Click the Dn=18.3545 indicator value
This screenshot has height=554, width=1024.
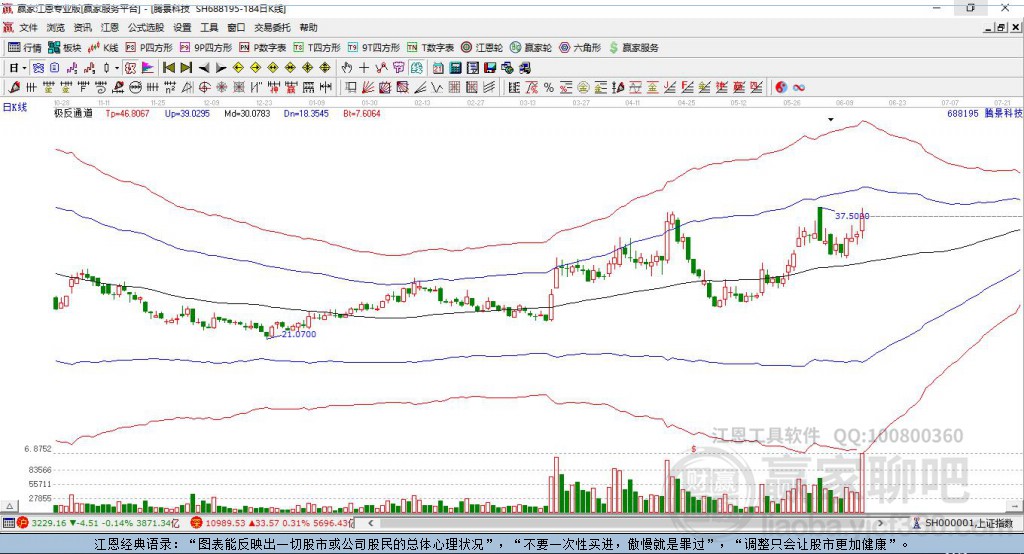[306, 113]
